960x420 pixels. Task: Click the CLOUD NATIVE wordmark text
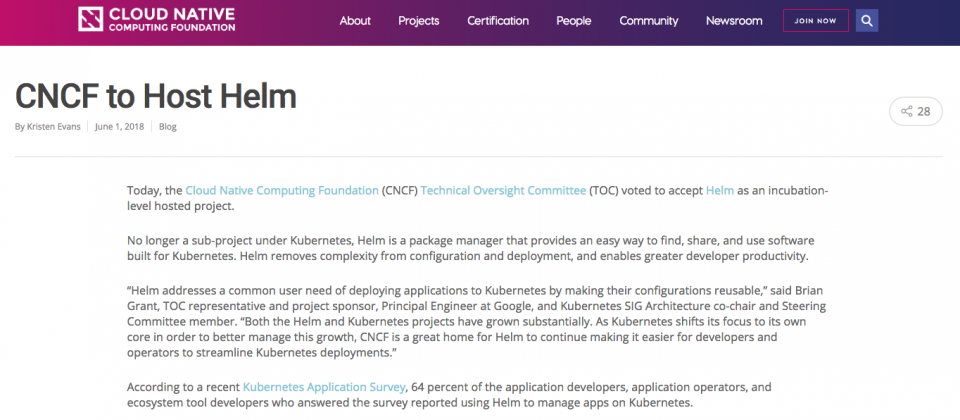click(172, 15)
